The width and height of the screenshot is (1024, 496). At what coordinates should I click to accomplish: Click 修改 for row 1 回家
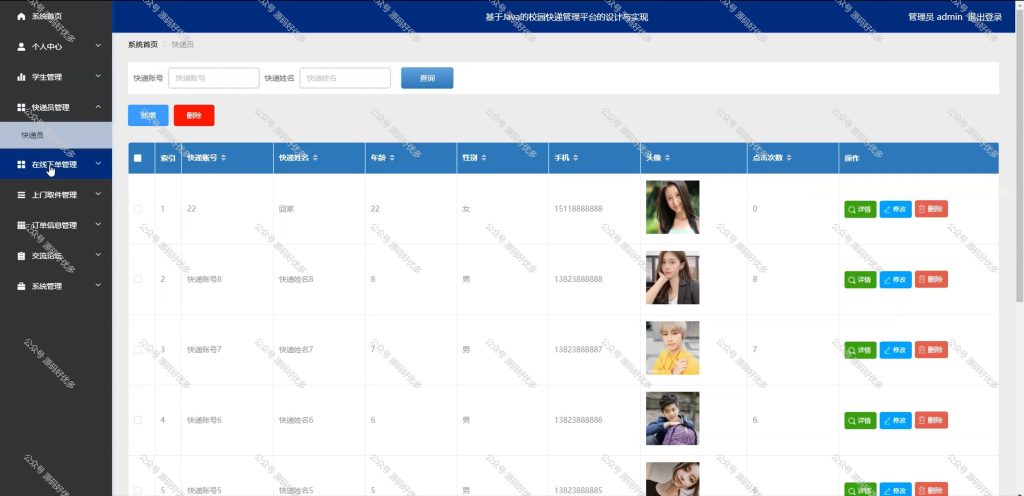point(895,209)
